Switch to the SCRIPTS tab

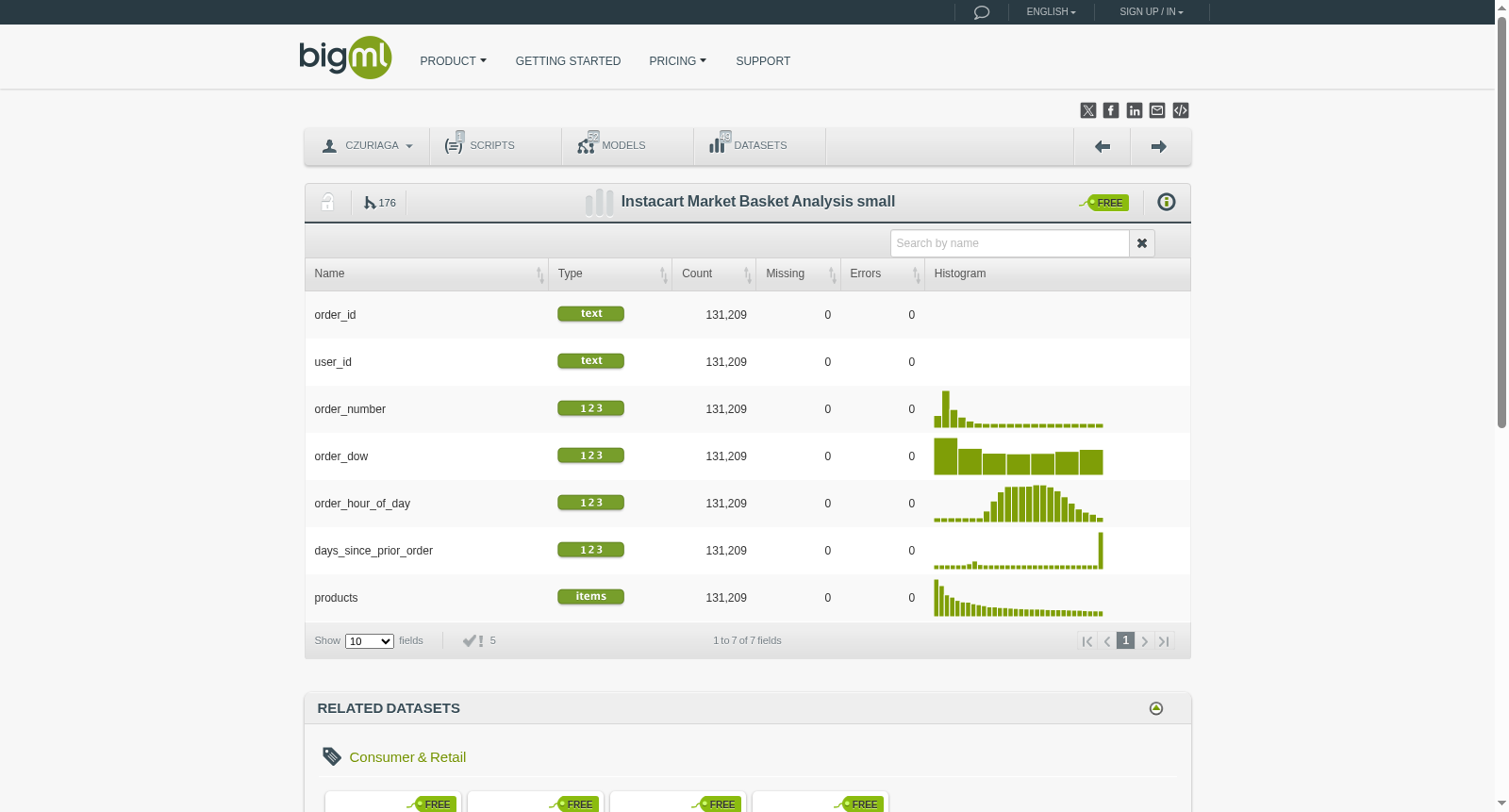496,146
